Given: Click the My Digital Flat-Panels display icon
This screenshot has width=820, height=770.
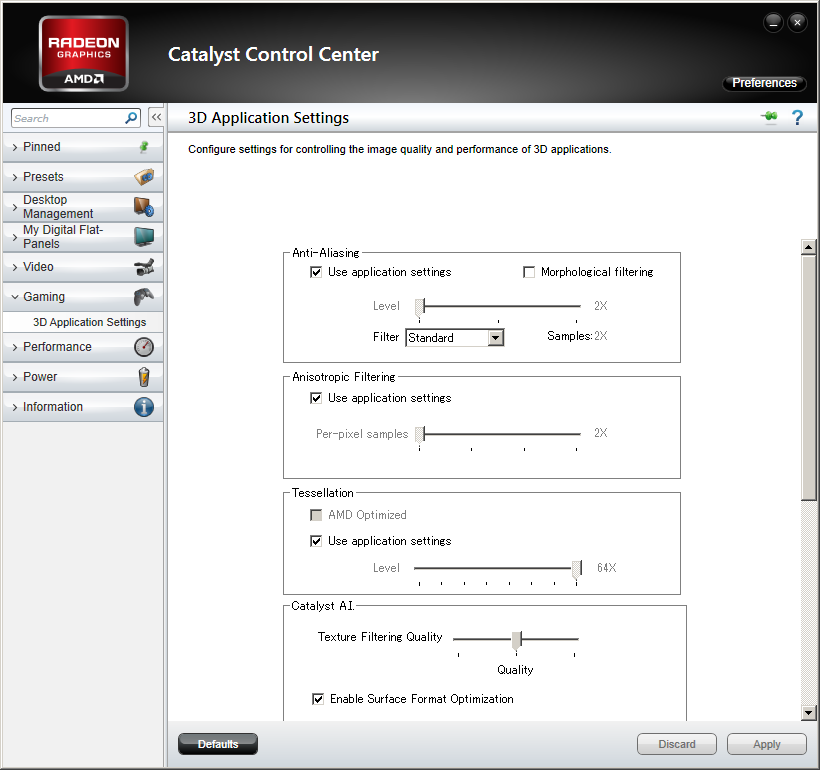Looking at the screenshot, I should point(144,236).
